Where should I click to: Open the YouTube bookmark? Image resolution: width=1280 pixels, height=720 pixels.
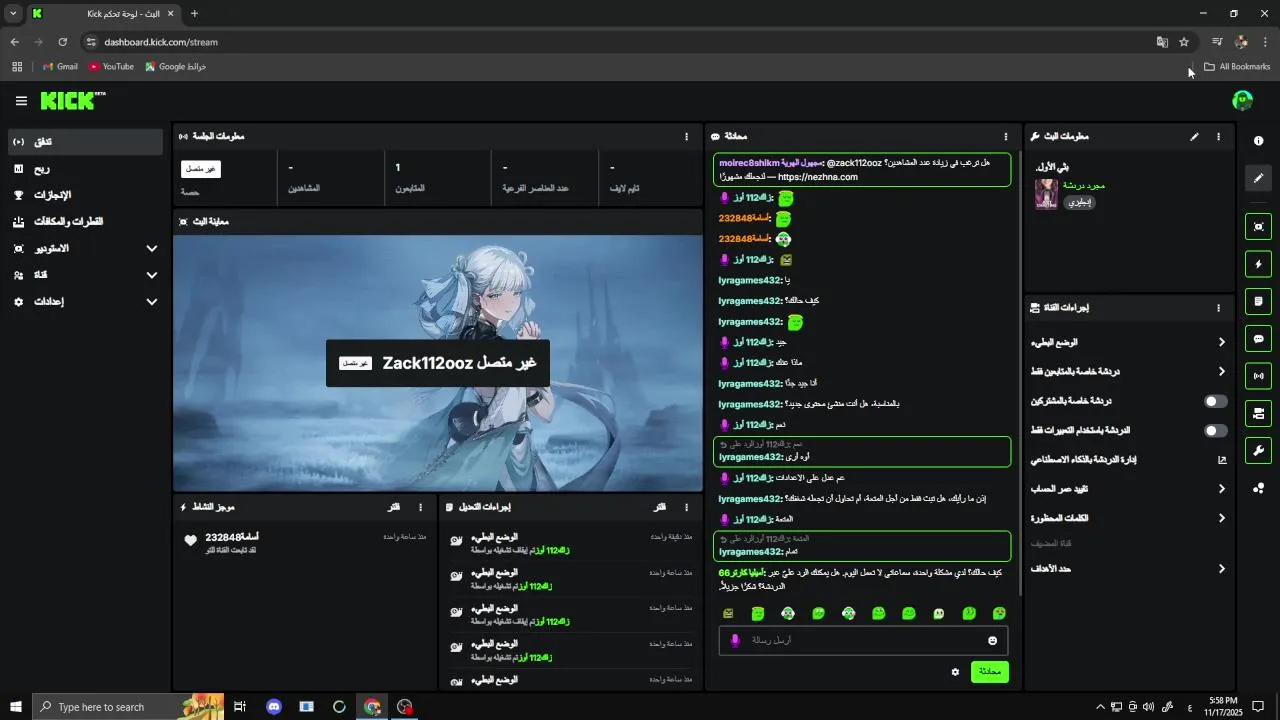click(x=111, y=67)
